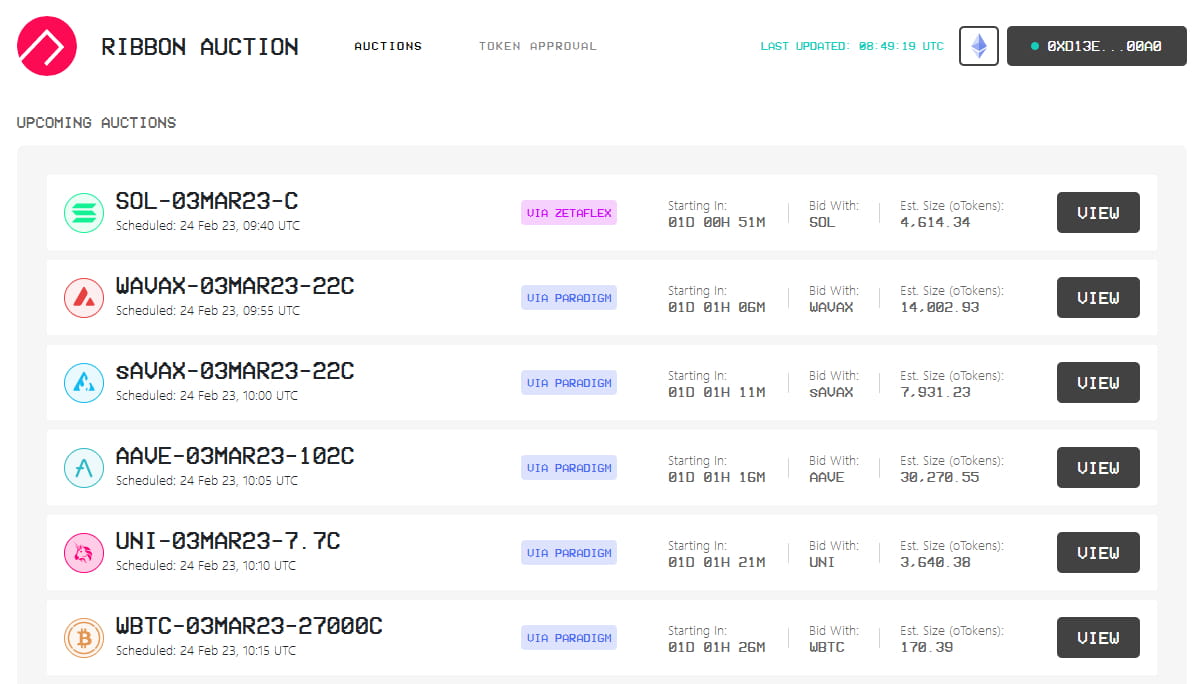The height and width of the screenshot is (684, 1192).
Task: Click the Ribbon Auction title text
Action: (200, 47)
